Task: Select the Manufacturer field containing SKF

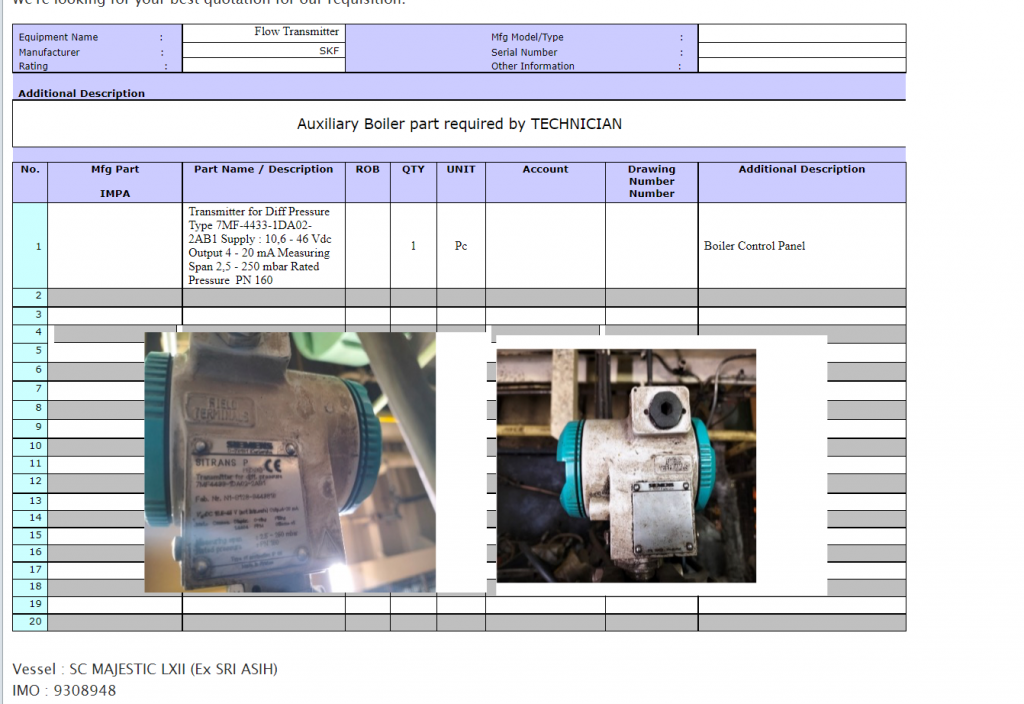Action: (x=263, y=51)
